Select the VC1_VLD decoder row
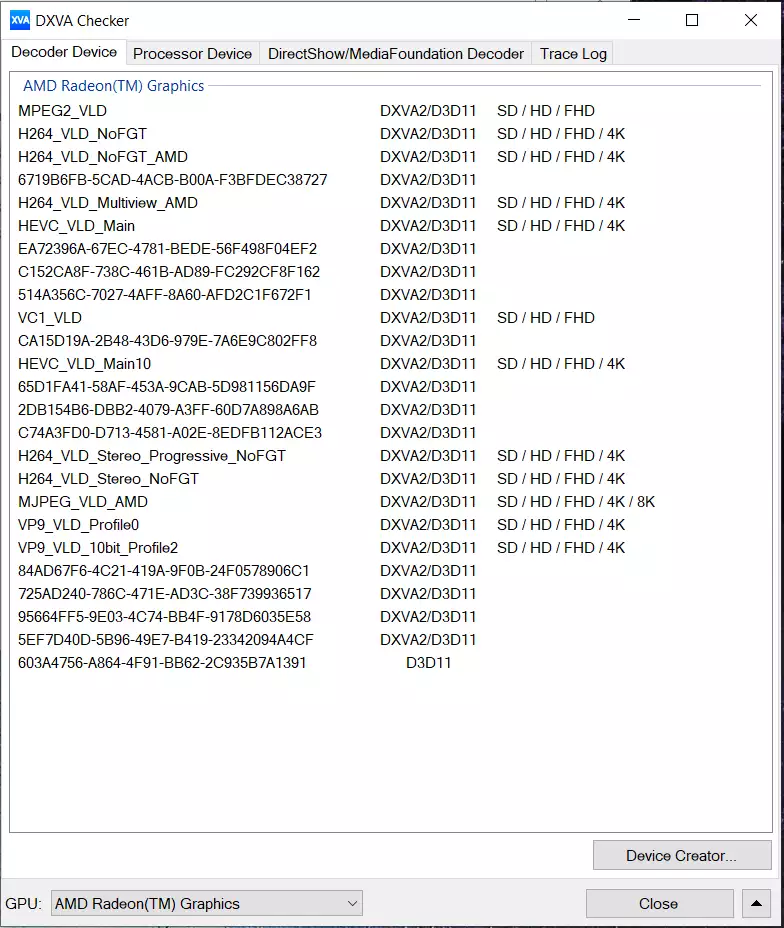784x928 pixels. pyautogui.click(x=391, y=318)
